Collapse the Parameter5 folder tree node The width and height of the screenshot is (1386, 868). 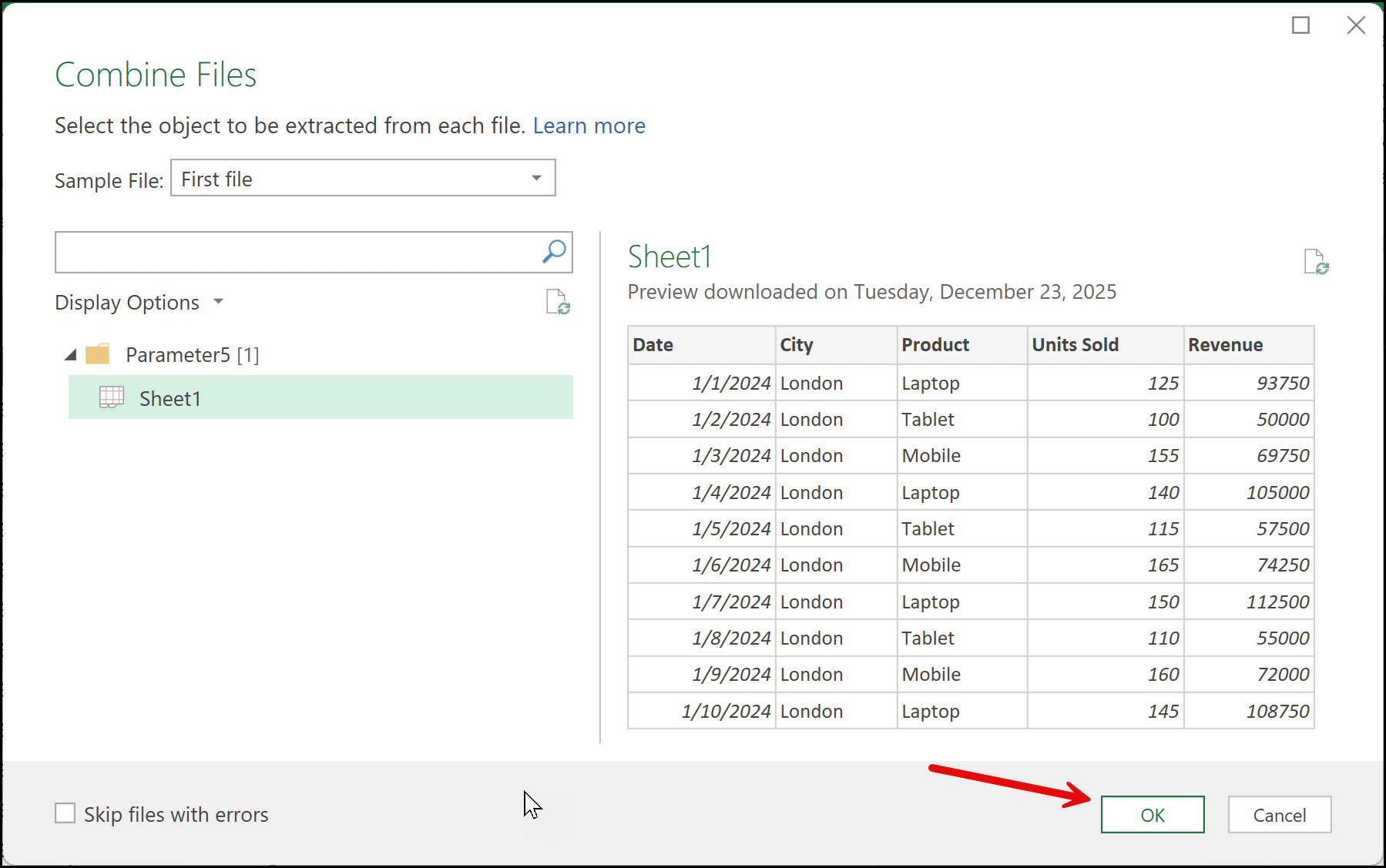tap(71, 355)
